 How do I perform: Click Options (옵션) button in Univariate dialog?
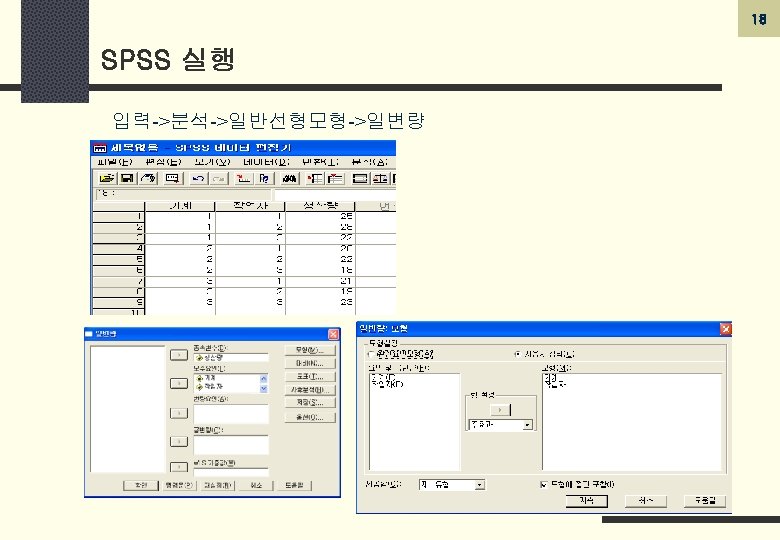pyautogui.click(x=310, y=418)
